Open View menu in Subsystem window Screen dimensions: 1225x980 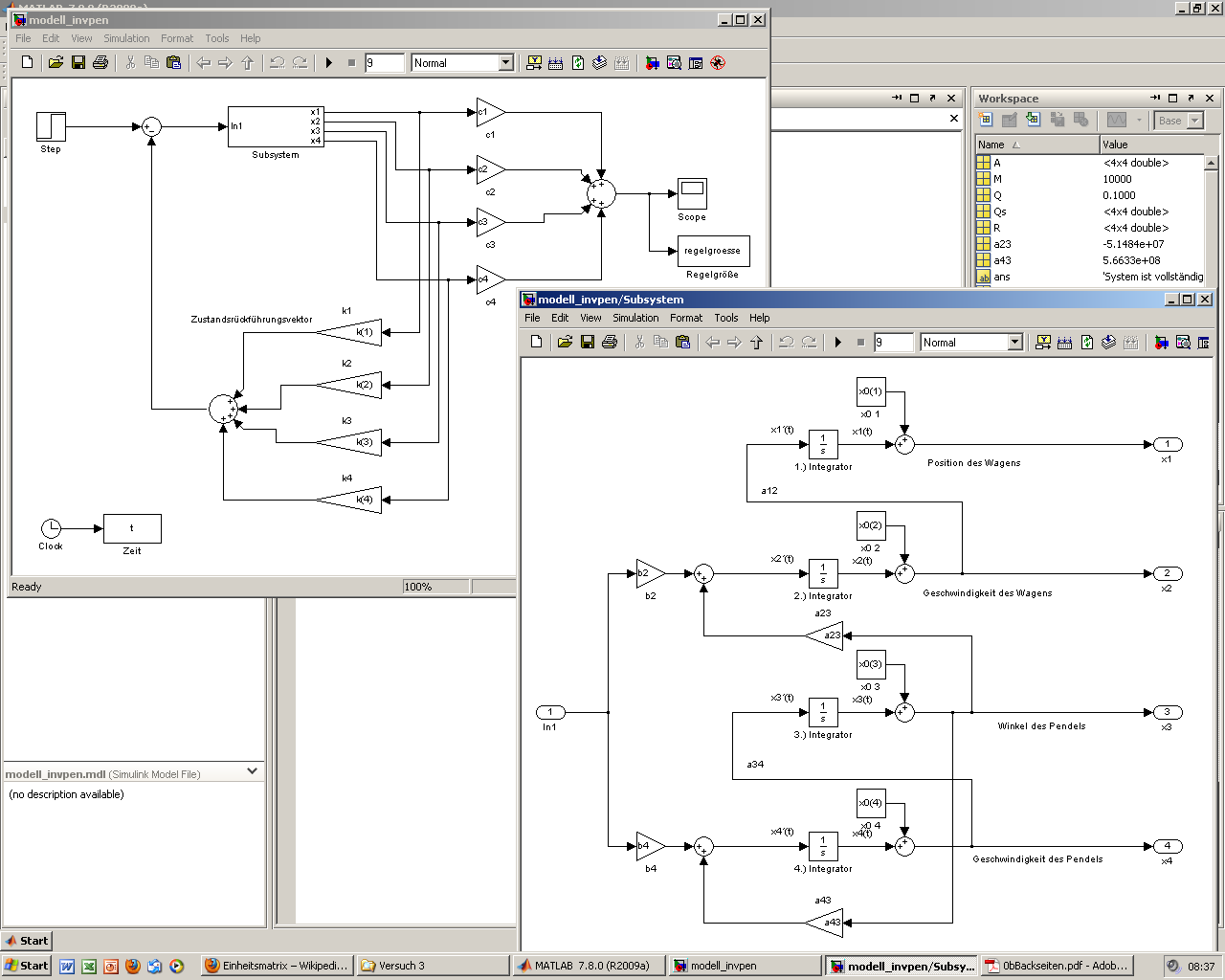tap(590, 318)
